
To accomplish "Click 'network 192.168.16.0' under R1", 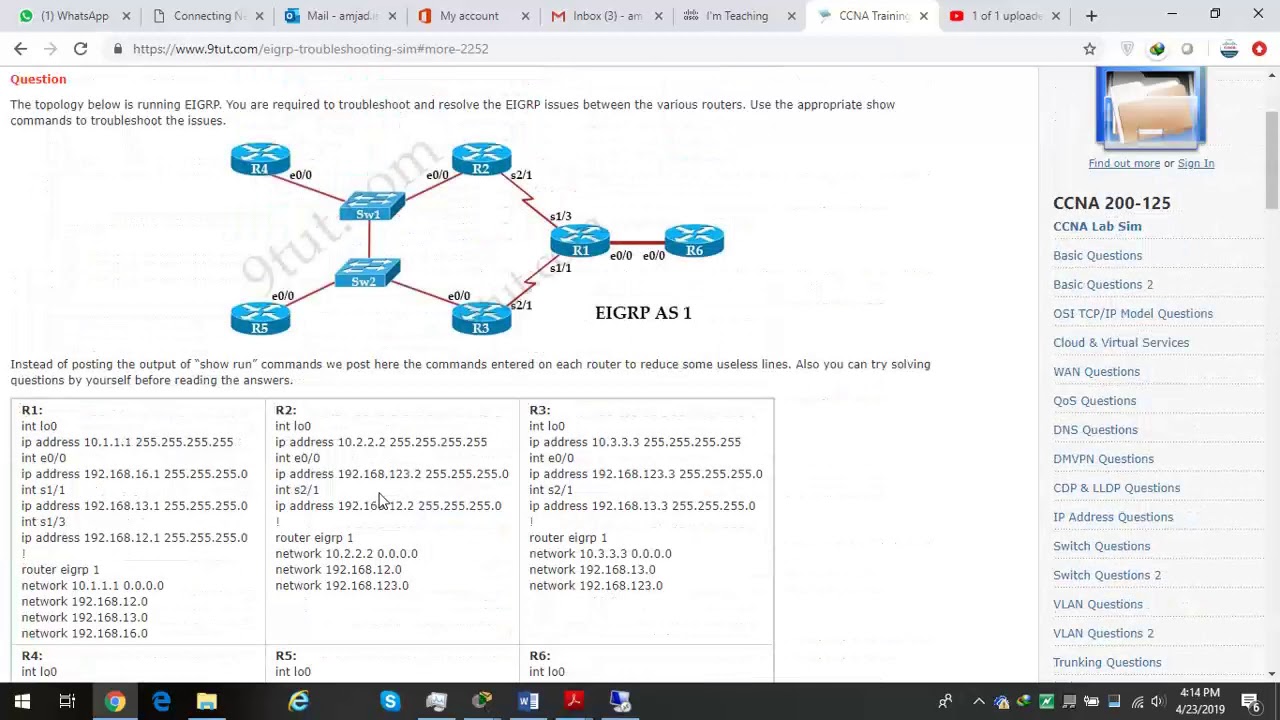I will coord(84,633).
